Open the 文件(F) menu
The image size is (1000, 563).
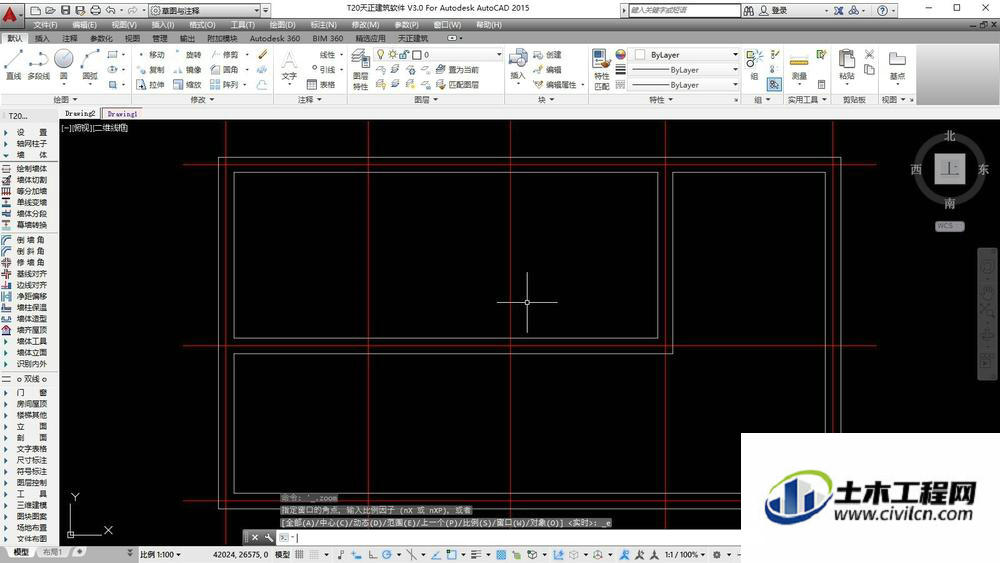pos(45,25)
